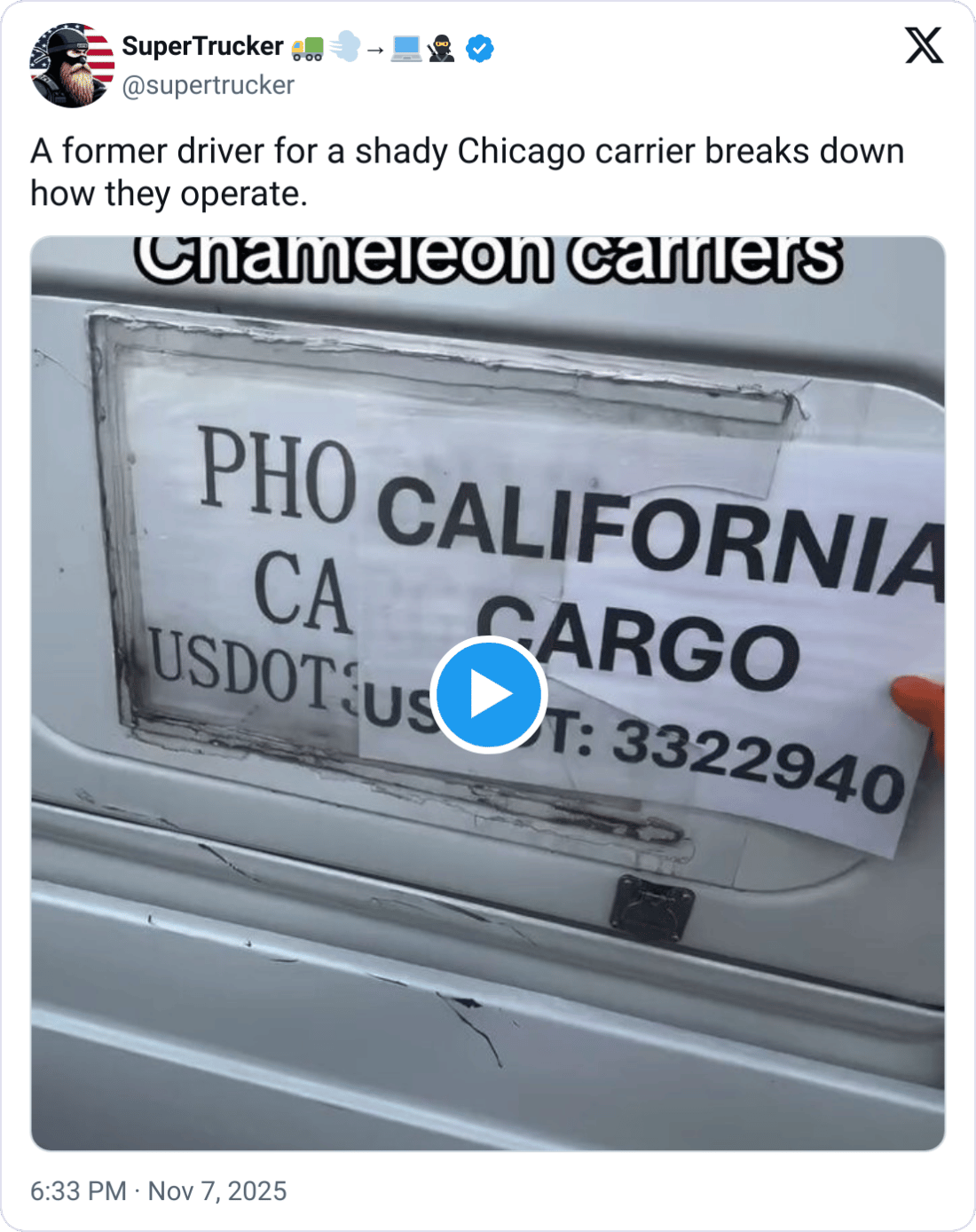Click the laptop emoji in name
Viewport: 976px width, 1232px height.
[x=406, y=48]
